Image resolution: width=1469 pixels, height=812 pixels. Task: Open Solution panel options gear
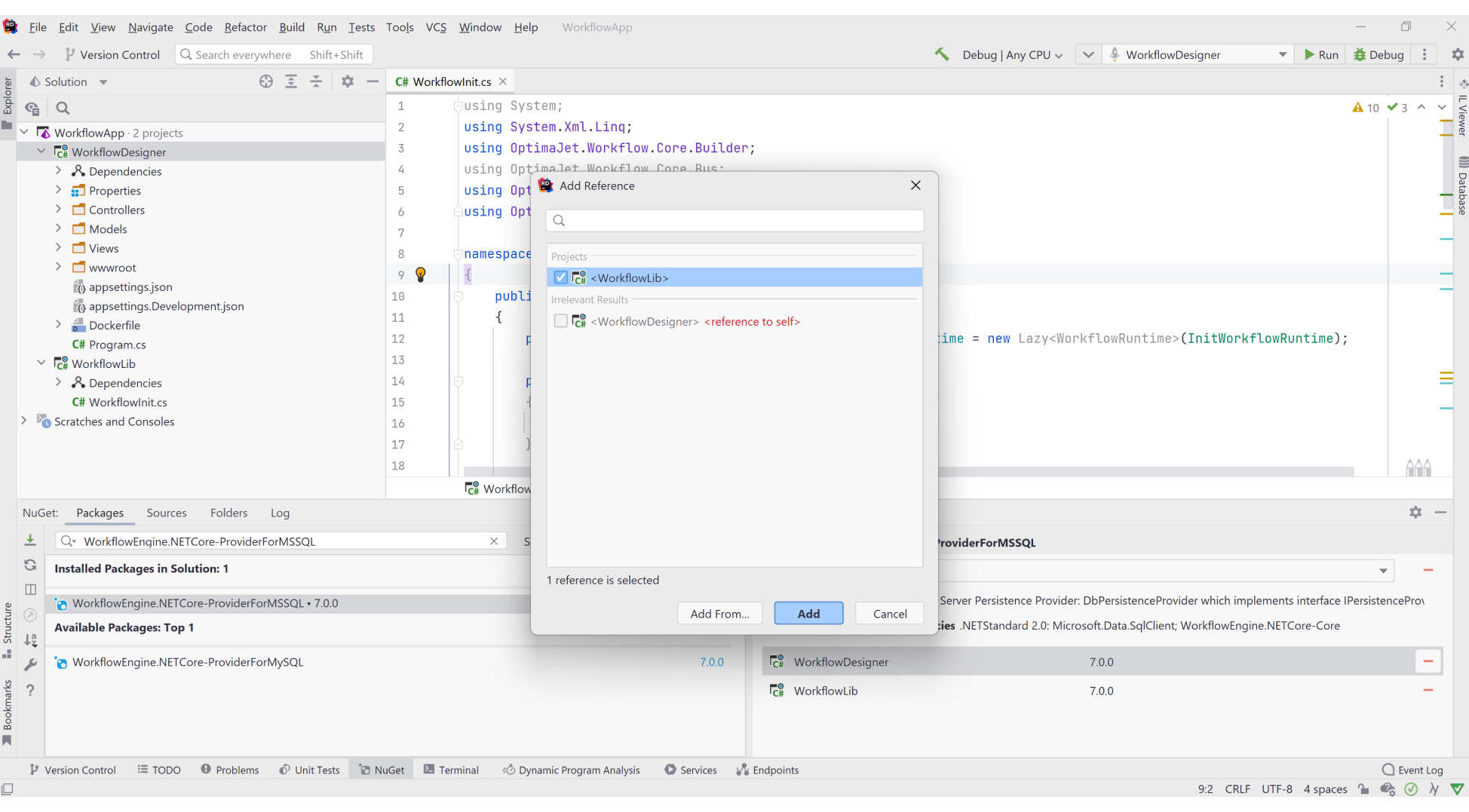347,81
